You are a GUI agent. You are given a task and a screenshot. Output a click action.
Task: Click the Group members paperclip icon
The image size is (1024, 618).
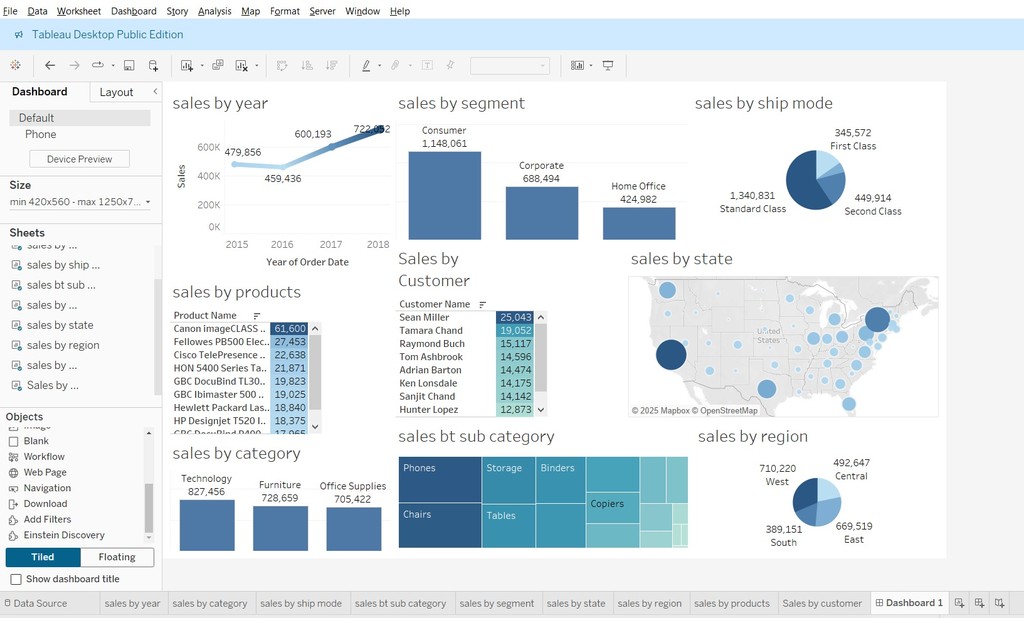tap(395, 65)
